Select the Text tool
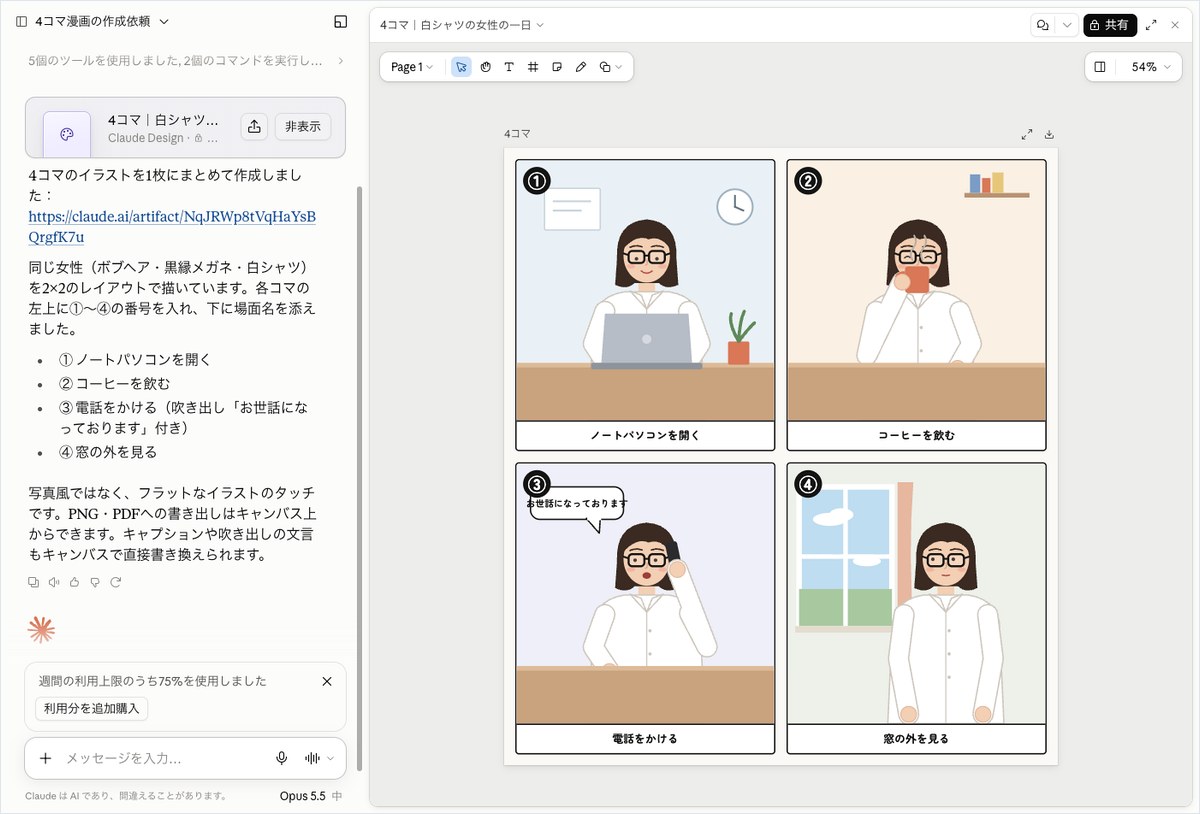The height and width of the screenshot is (814, 1200). tap(509, 67)
